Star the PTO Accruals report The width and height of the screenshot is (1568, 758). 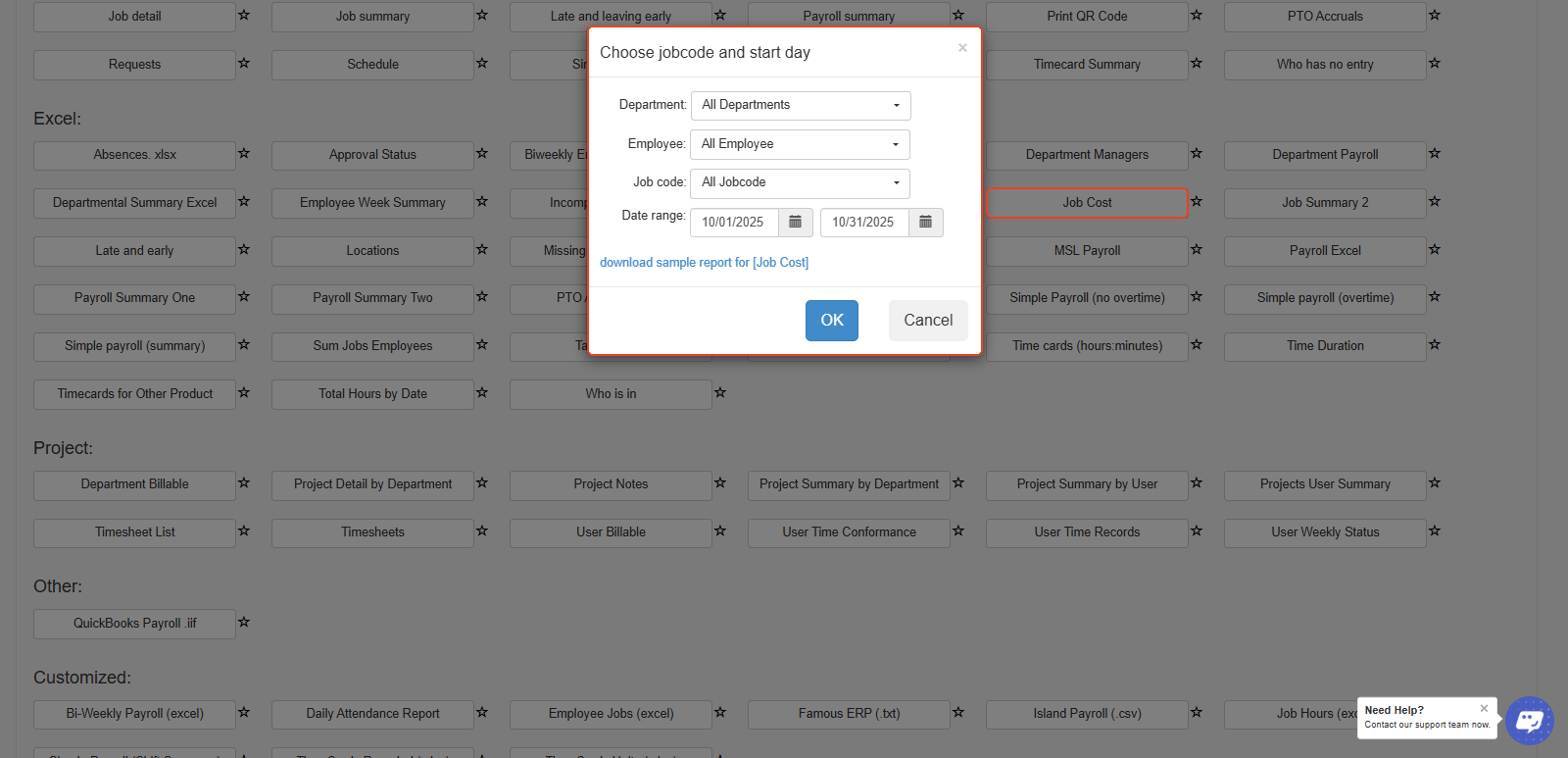1435,16
